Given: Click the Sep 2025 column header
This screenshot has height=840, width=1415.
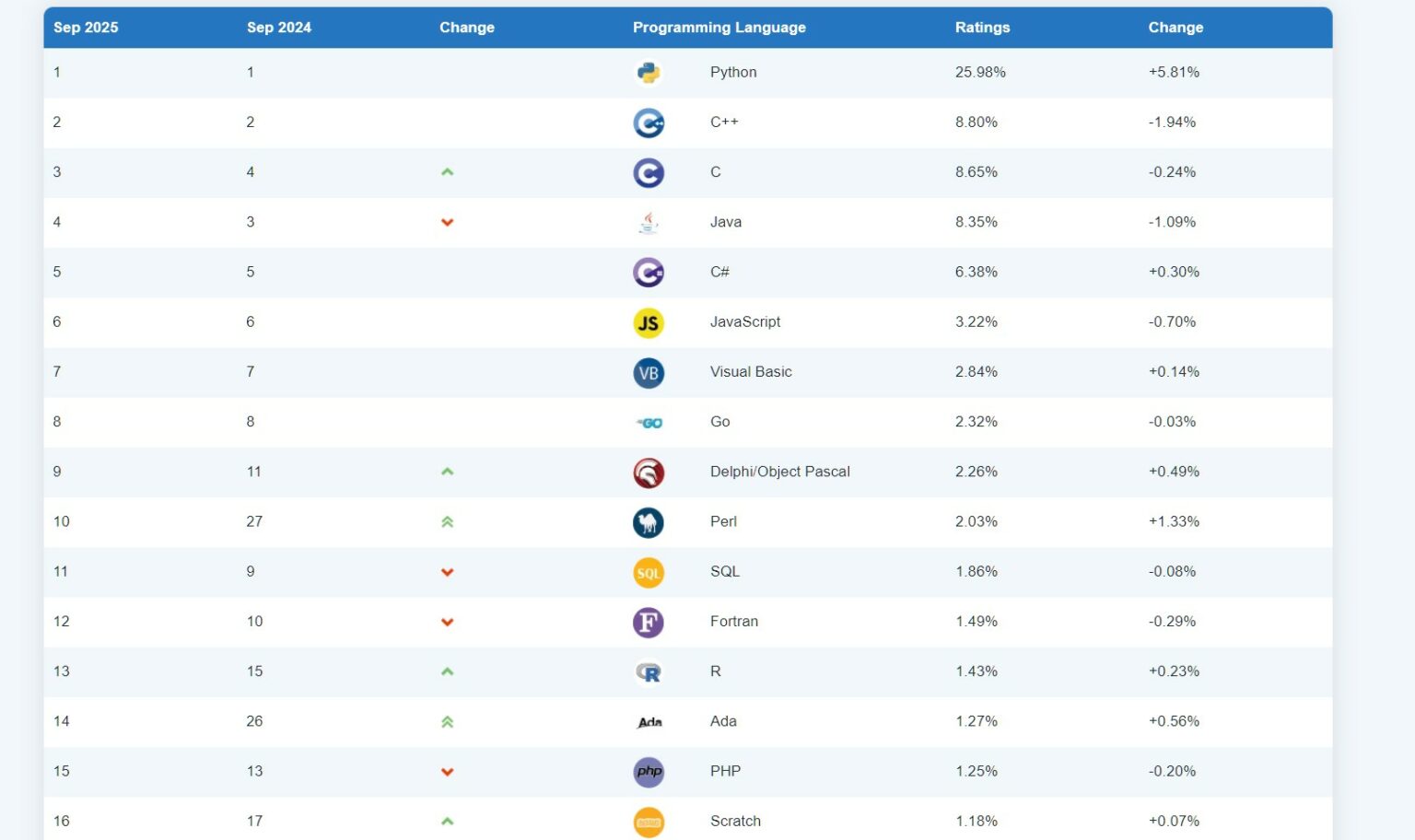Looking at the screenshot, I should tap(86, 28).
